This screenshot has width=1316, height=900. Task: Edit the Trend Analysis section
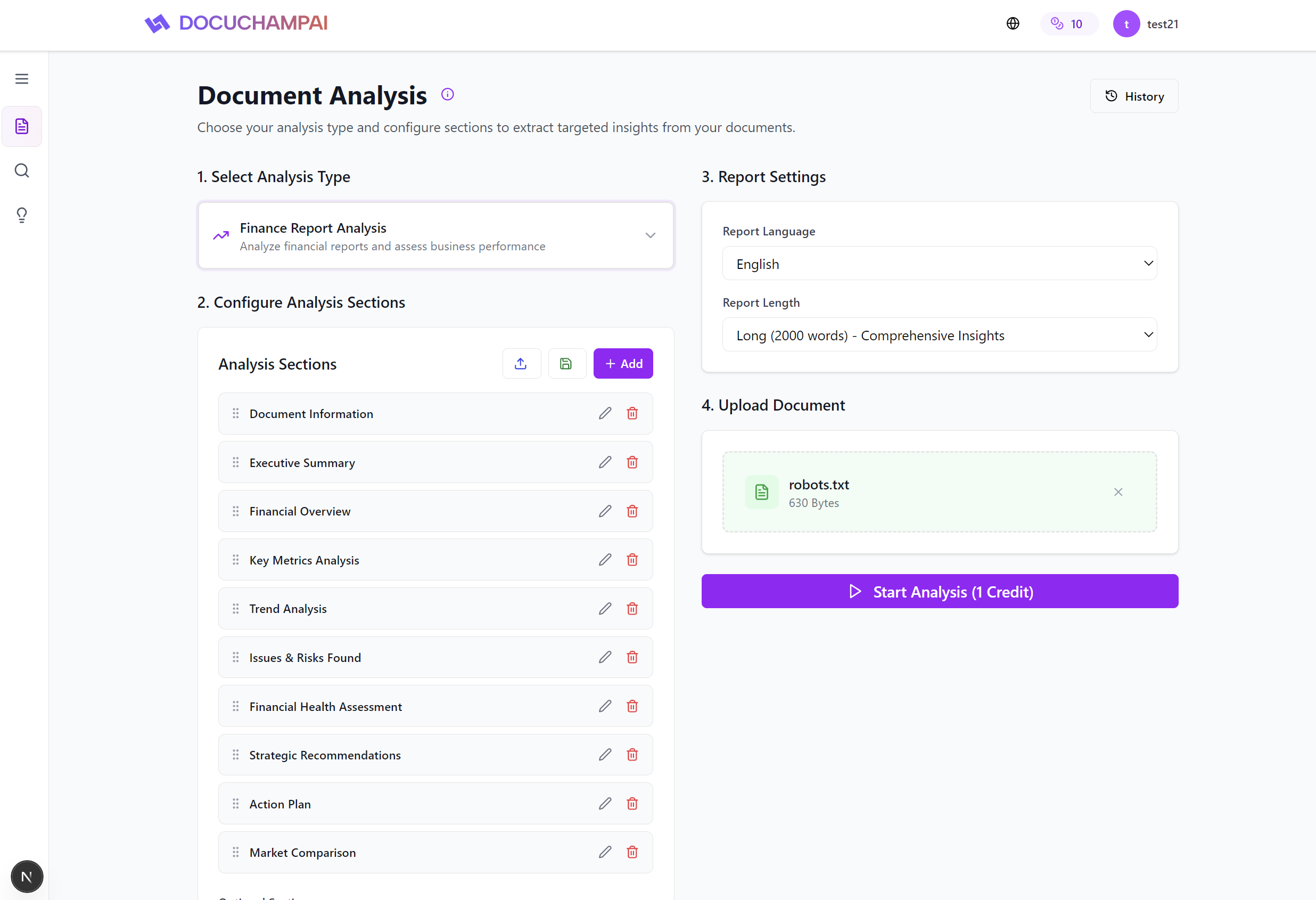point(605,608)
